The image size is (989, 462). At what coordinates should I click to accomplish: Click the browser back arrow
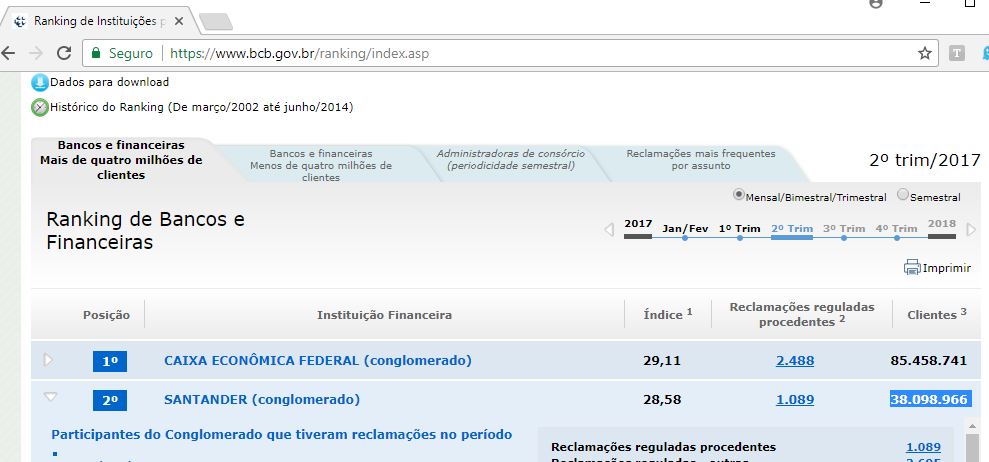click(x=8, y=53)
